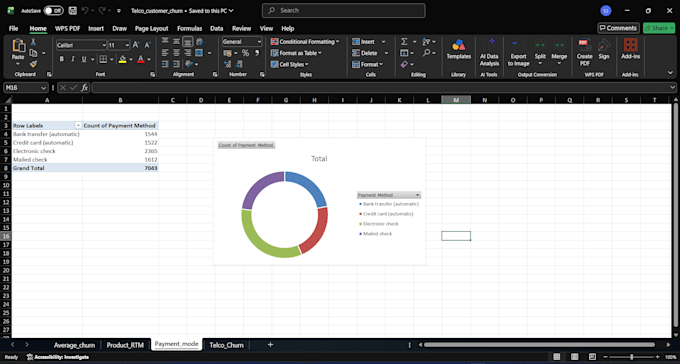Viewport: 680px width, 364px height.
Task: Open Row Labels filter dropdown
Action: 78,125
